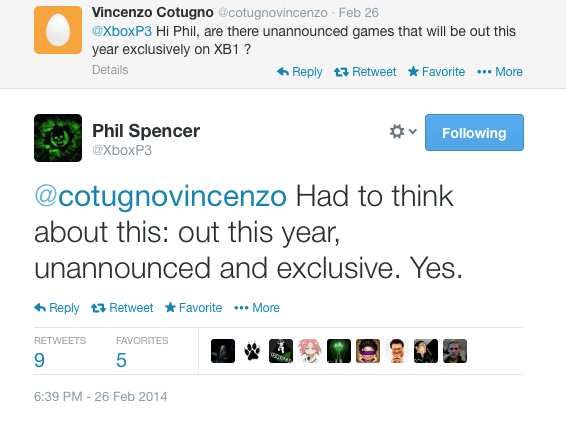The width and height of the screenshot is (566, 429).
Task: Open More options on Vincenzo's tweet
Action: tap(500, 72)
